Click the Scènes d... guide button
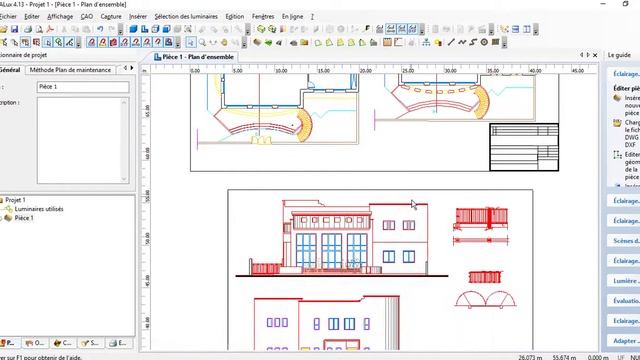 [x=624, y=241]
